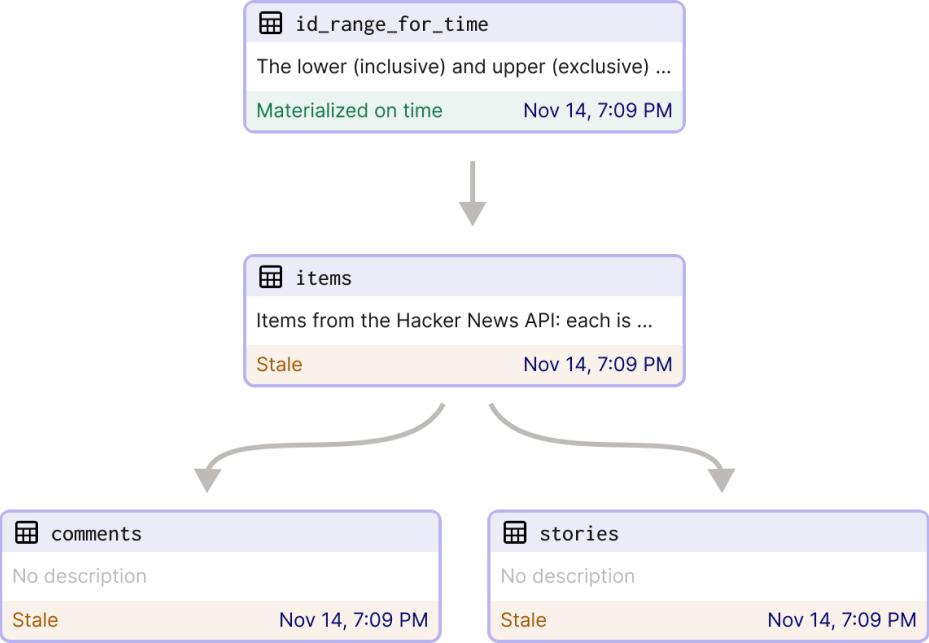This screenshot has height=643, width=929.
Task: Click the Stale status on stories
Action: [523, 620]
